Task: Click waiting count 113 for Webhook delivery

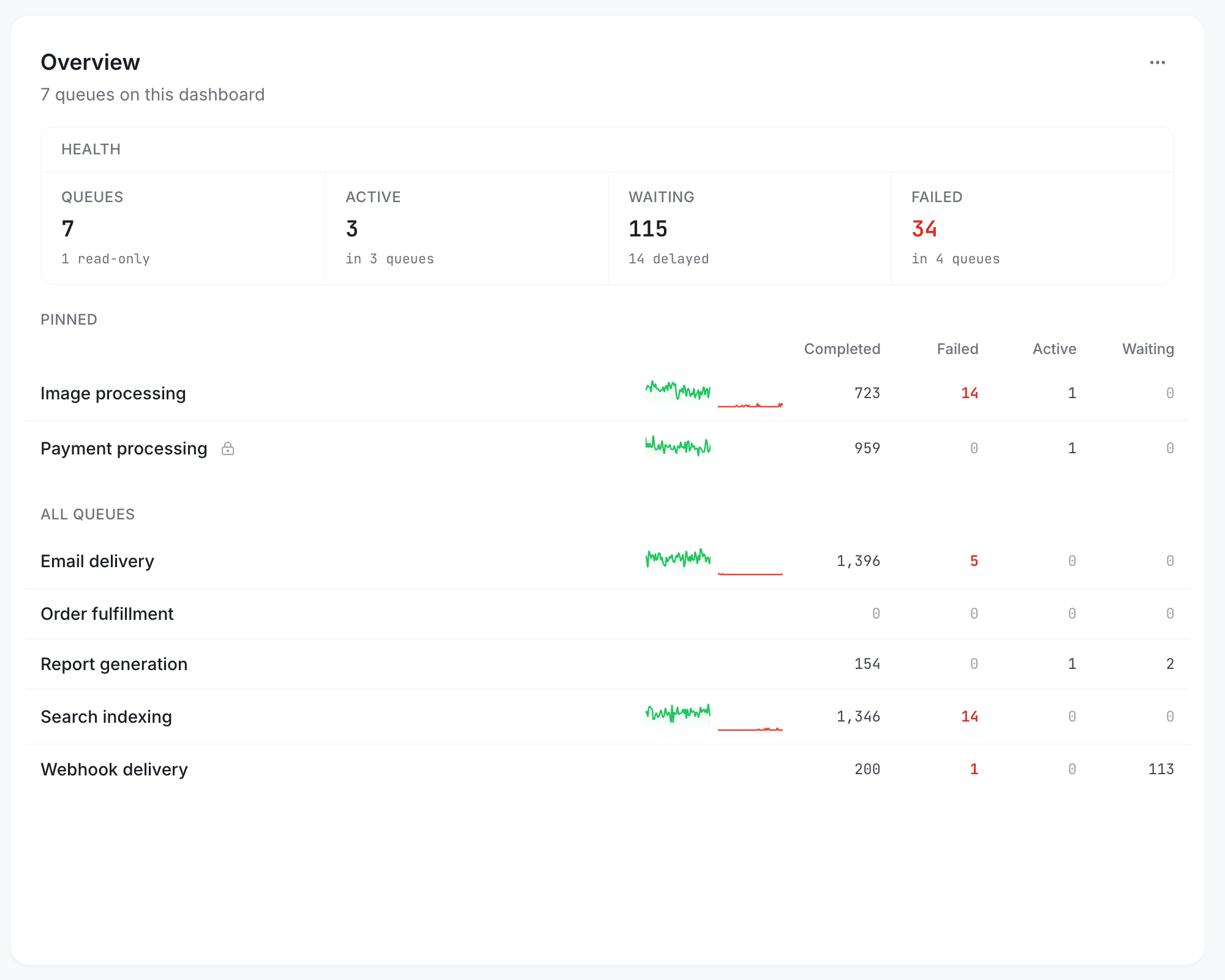Action: [1161, 769]
